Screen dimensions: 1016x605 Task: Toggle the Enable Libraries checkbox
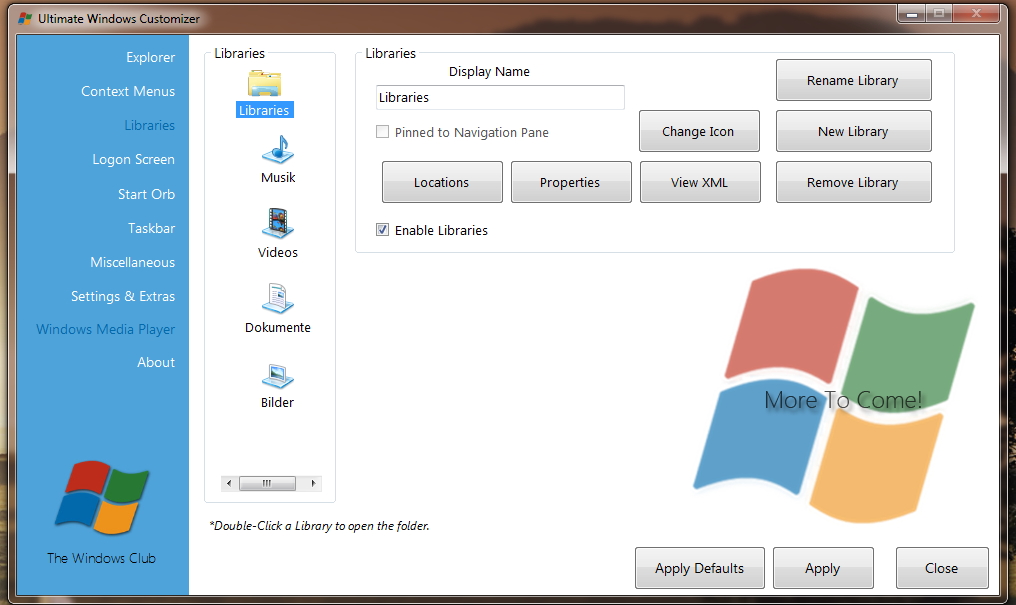click(x=382, y=229)
